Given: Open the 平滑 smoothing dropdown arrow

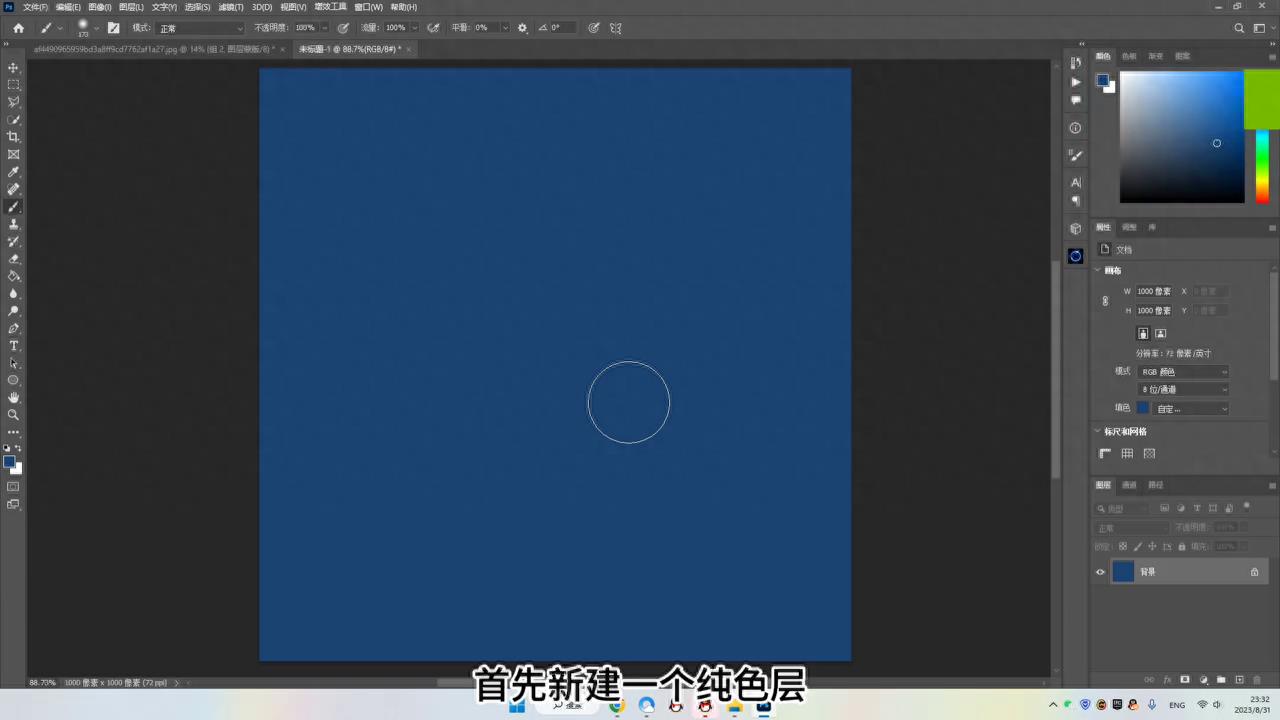Looking at the screenshot, I should click(x=504, y=28).
